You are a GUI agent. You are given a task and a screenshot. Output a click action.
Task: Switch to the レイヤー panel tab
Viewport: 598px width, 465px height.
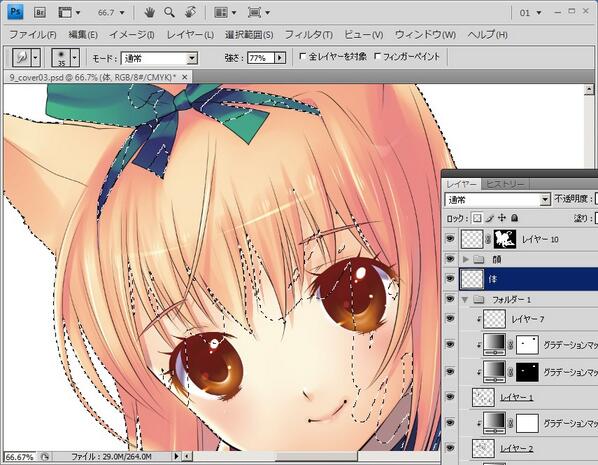(461, 185)
